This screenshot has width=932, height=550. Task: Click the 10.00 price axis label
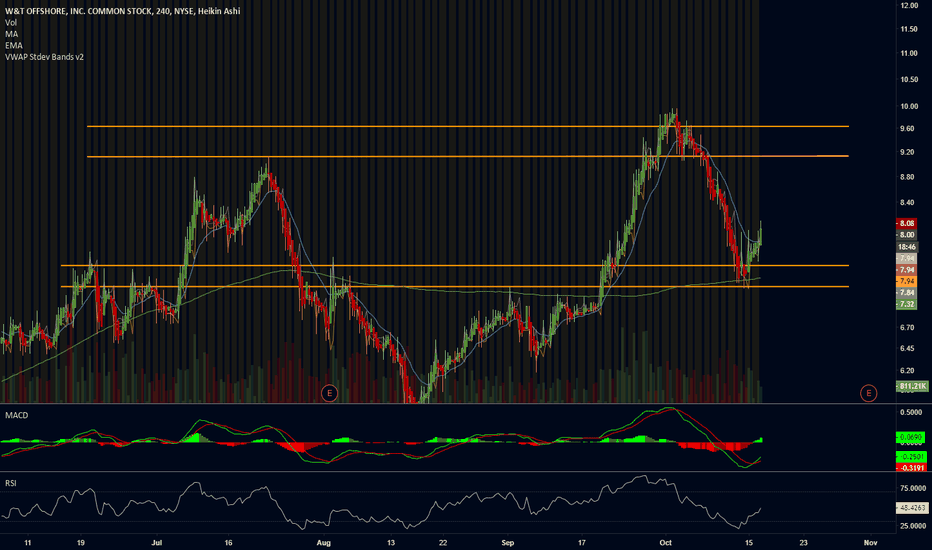coord(909,107)
